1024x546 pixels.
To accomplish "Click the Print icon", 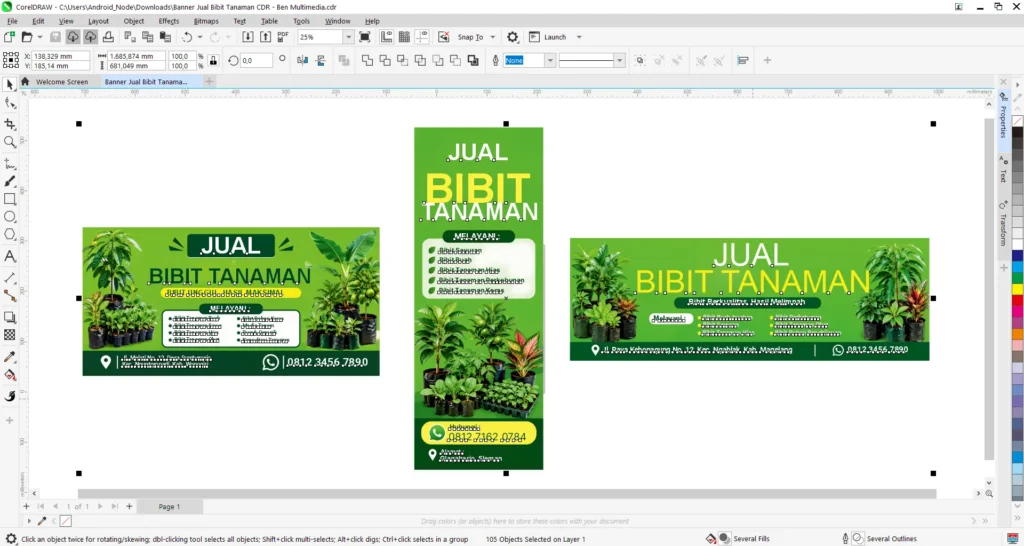I will click(x=108, y=37).
